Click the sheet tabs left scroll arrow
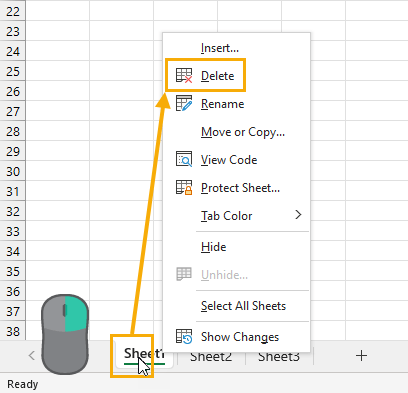The image size is (408, 393). point(32,356)
